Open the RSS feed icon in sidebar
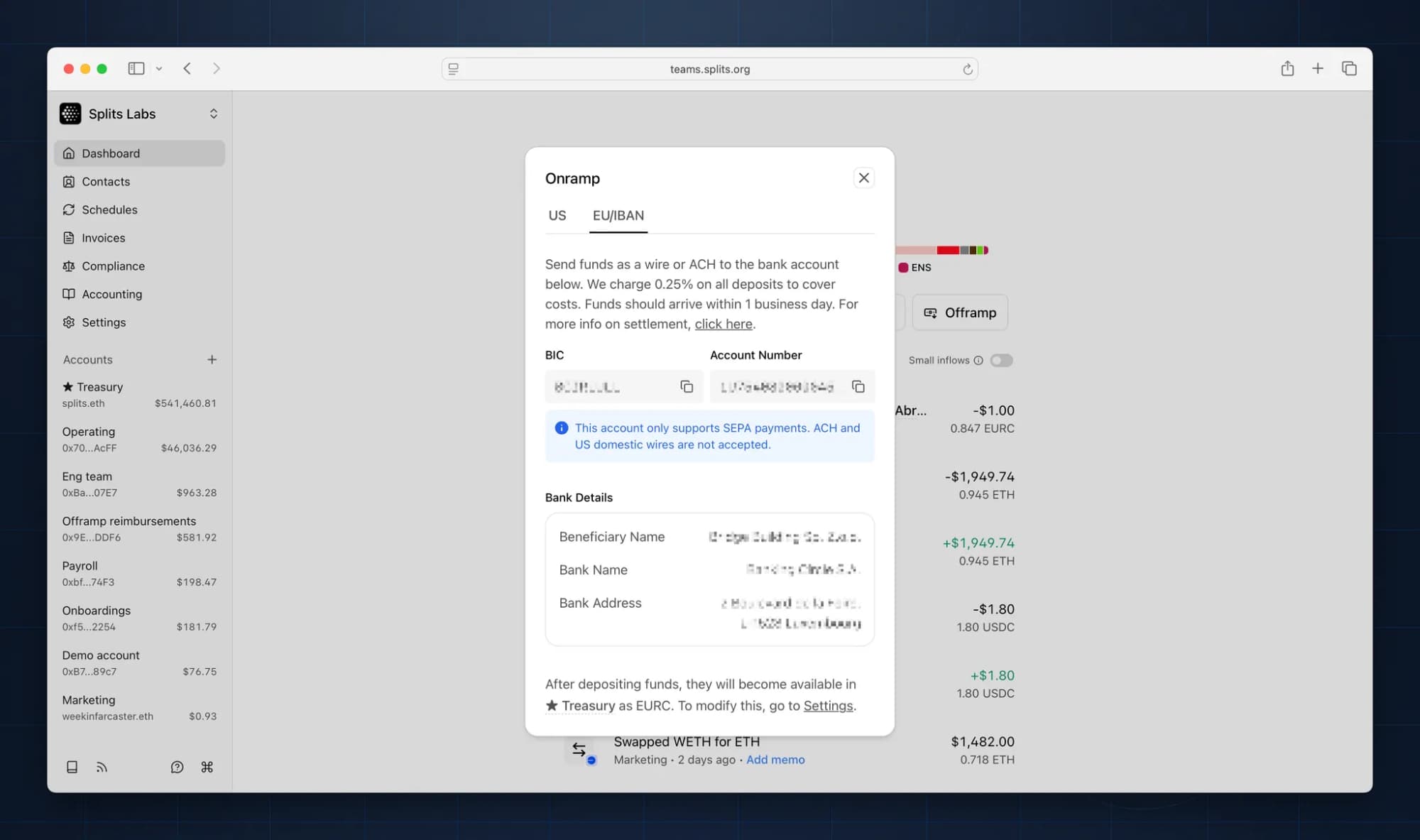 (102, 767)
